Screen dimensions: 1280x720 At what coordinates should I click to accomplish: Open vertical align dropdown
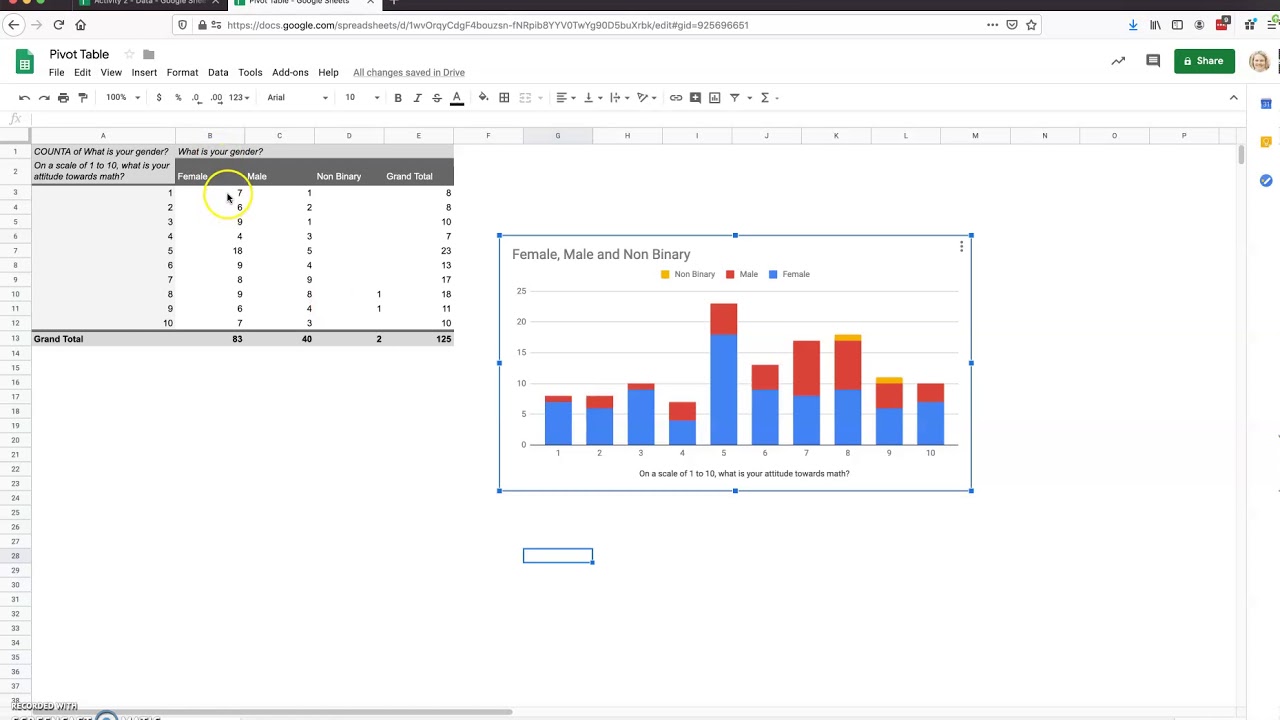point(592,97)
